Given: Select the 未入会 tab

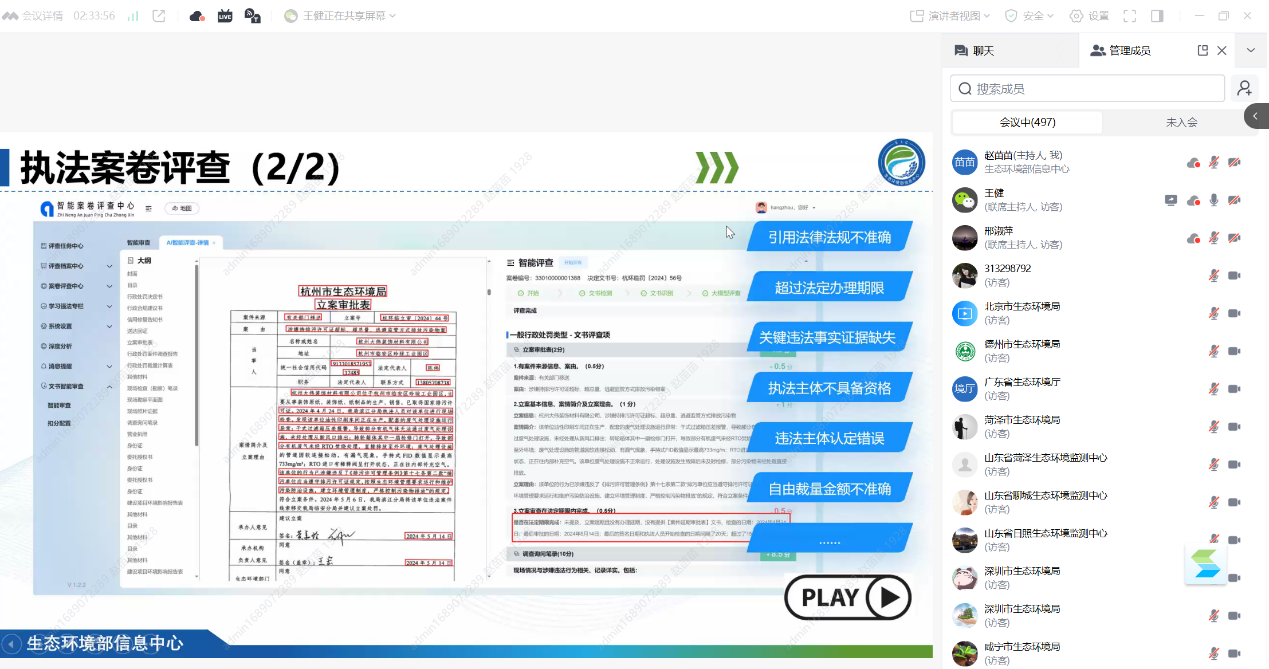Looking at the screenshot, I should pyautogui.click(x=1181, y=122).
